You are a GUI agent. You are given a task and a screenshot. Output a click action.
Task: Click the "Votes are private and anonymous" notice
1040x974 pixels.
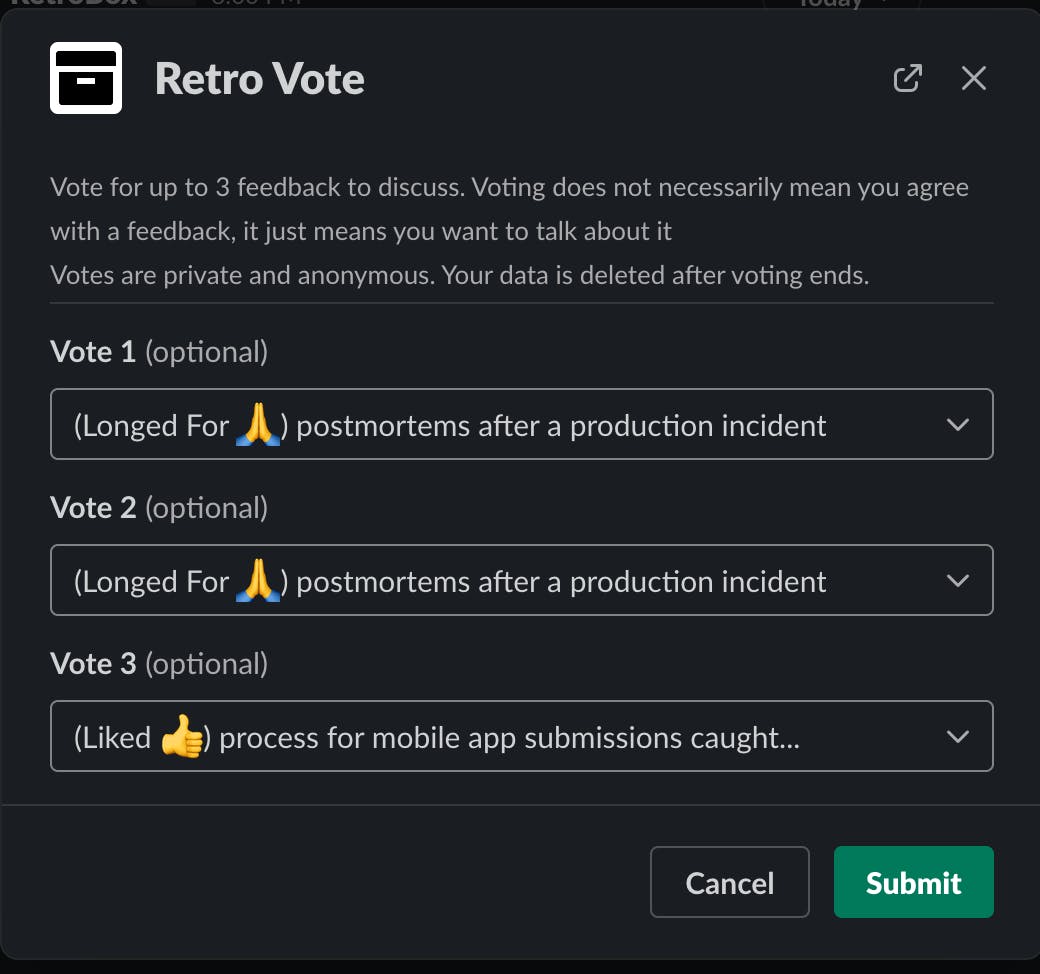pyautogui.click(x=459, y=275)
